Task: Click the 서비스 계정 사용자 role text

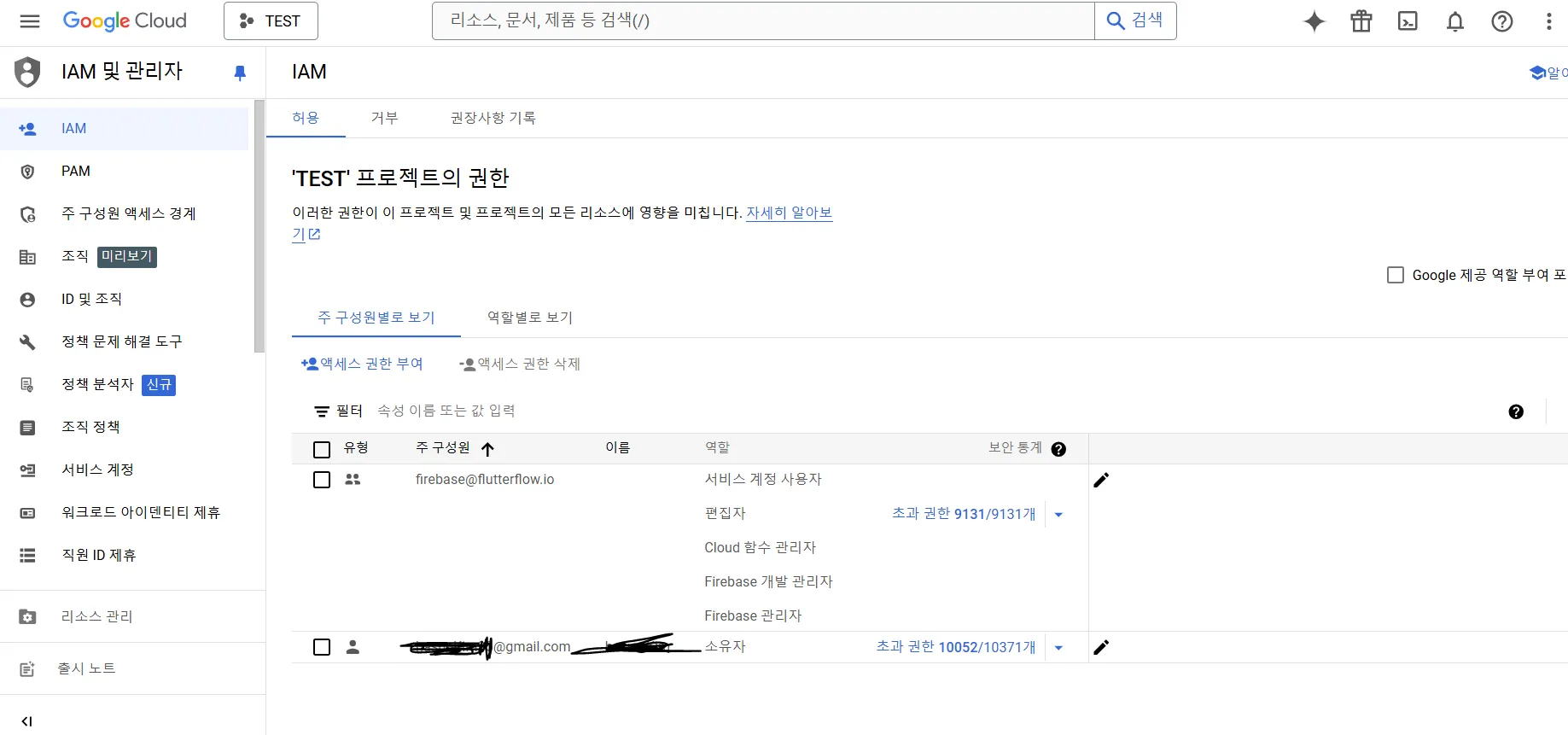Action: click(763, 480)
